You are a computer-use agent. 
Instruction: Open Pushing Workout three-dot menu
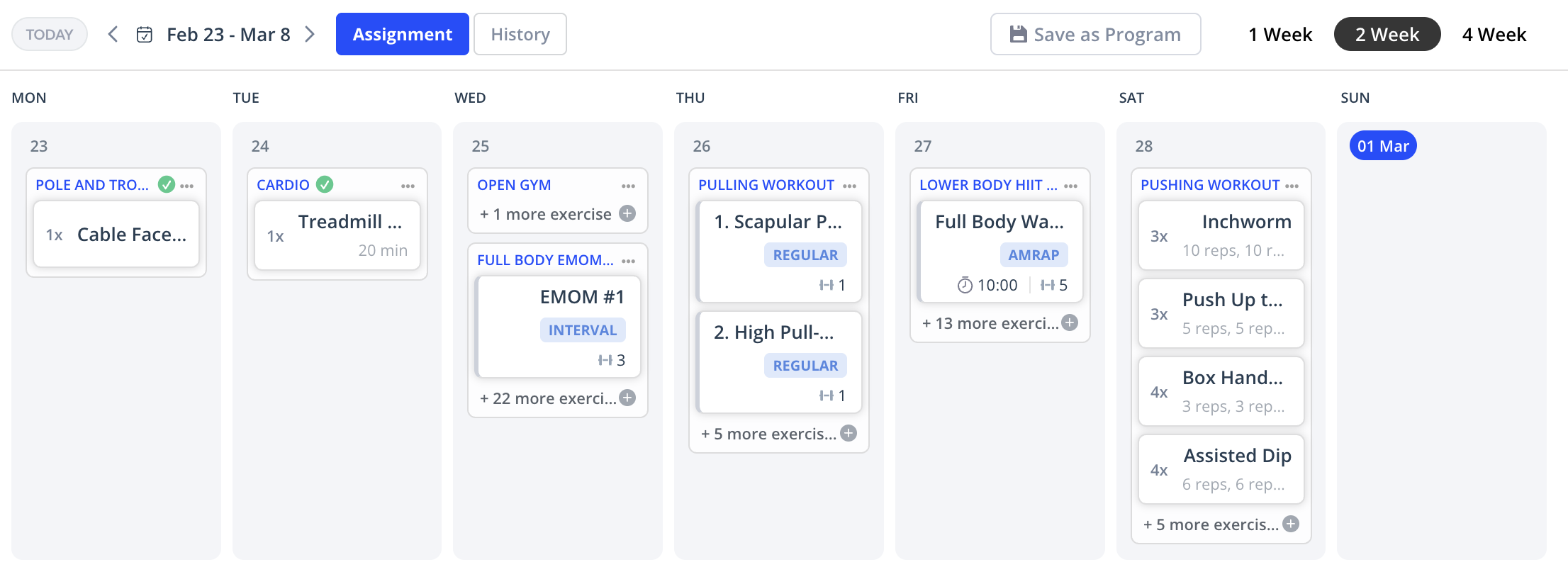(x=1292, y=186)
